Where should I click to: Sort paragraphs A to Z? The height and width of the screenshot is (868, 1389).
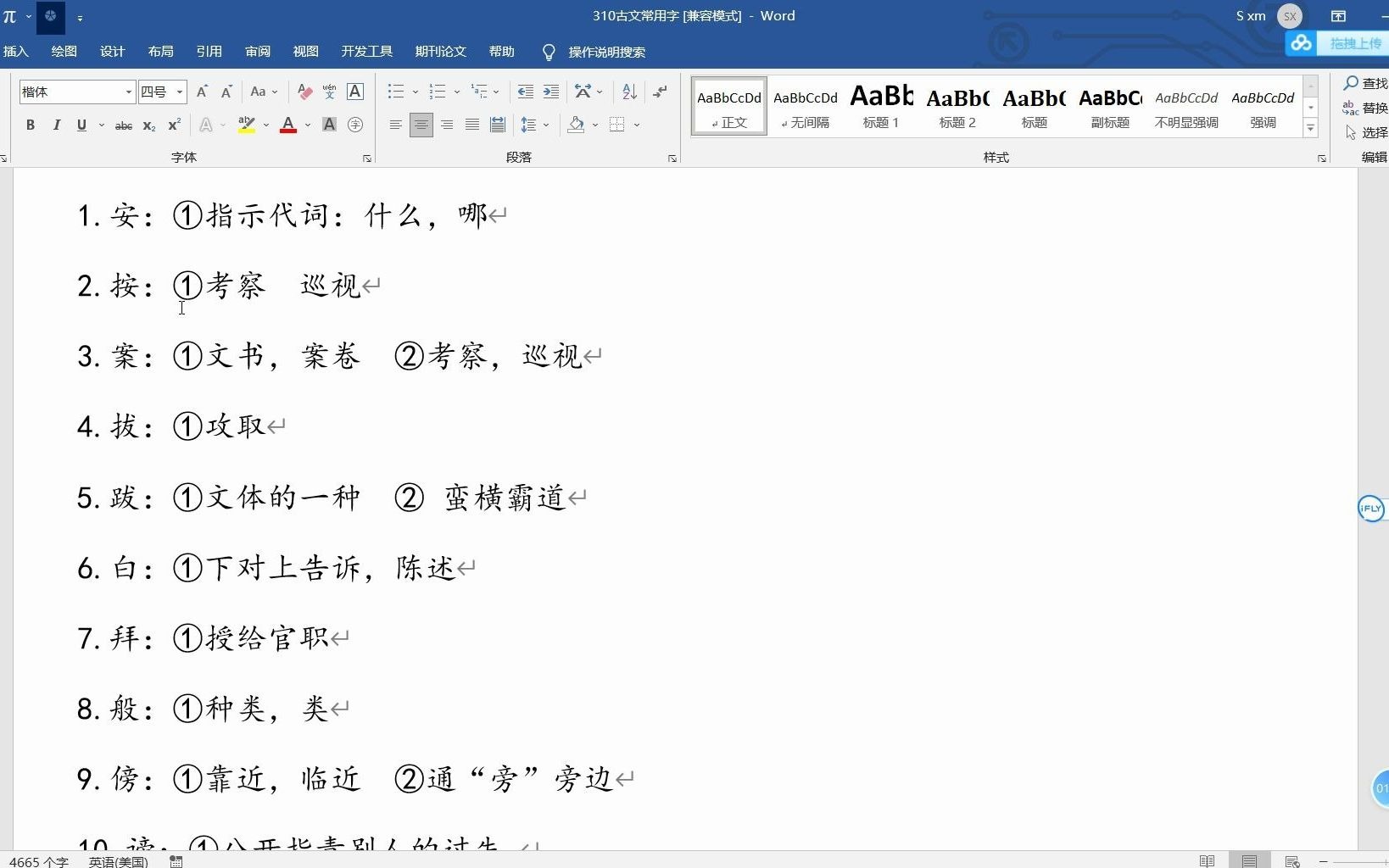point(629,92)
